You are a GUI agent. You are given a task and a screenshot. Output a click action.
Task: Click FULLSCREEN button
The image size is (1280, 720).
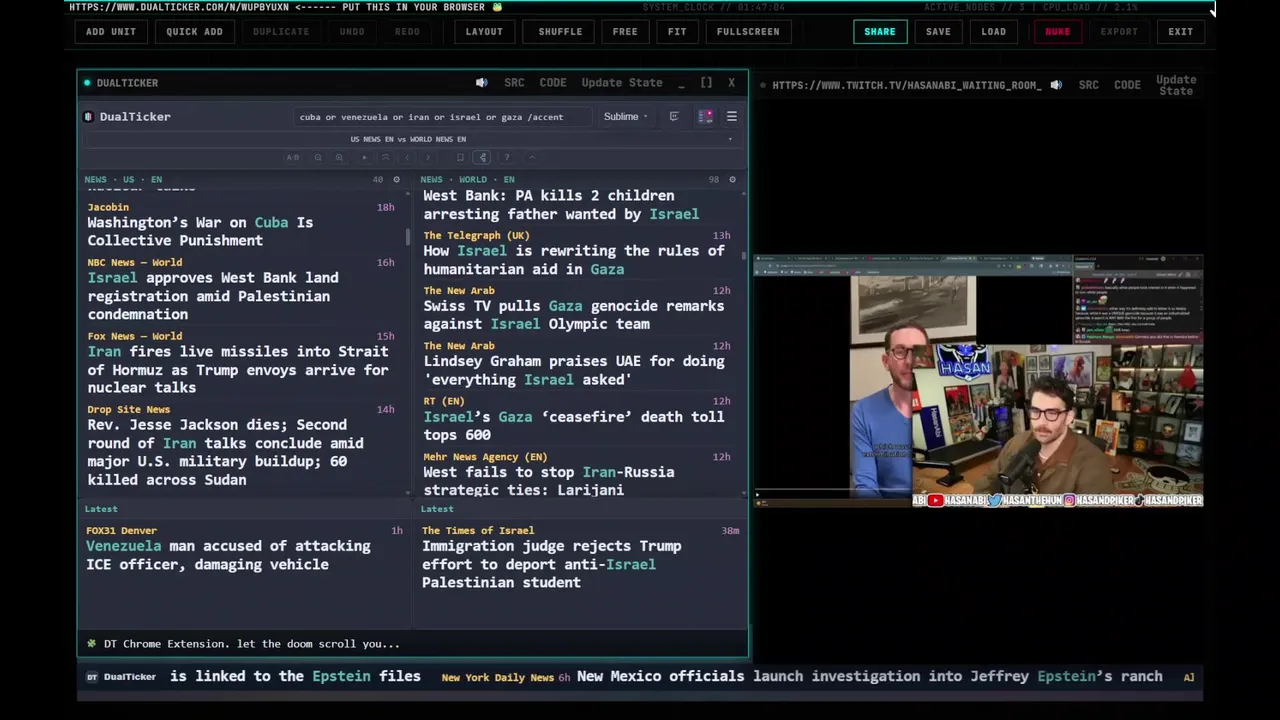click(x=748, y=32)
